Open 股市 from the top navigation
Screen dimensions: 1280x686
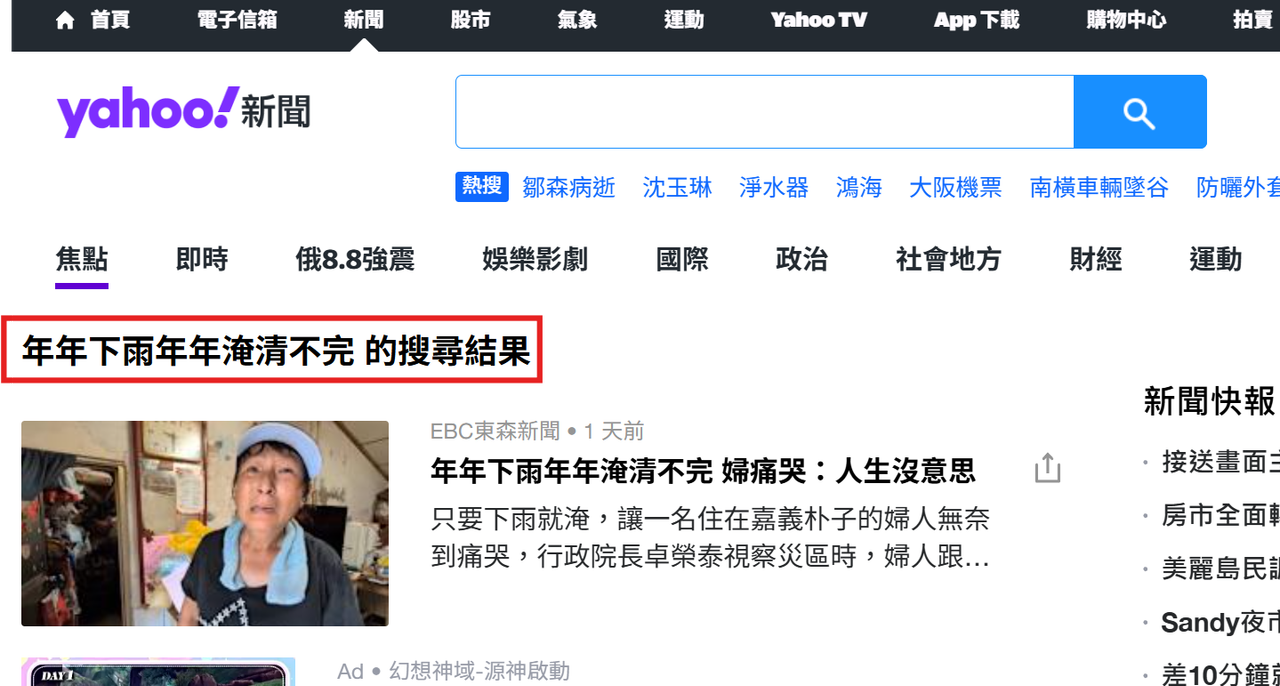(470, 20)
